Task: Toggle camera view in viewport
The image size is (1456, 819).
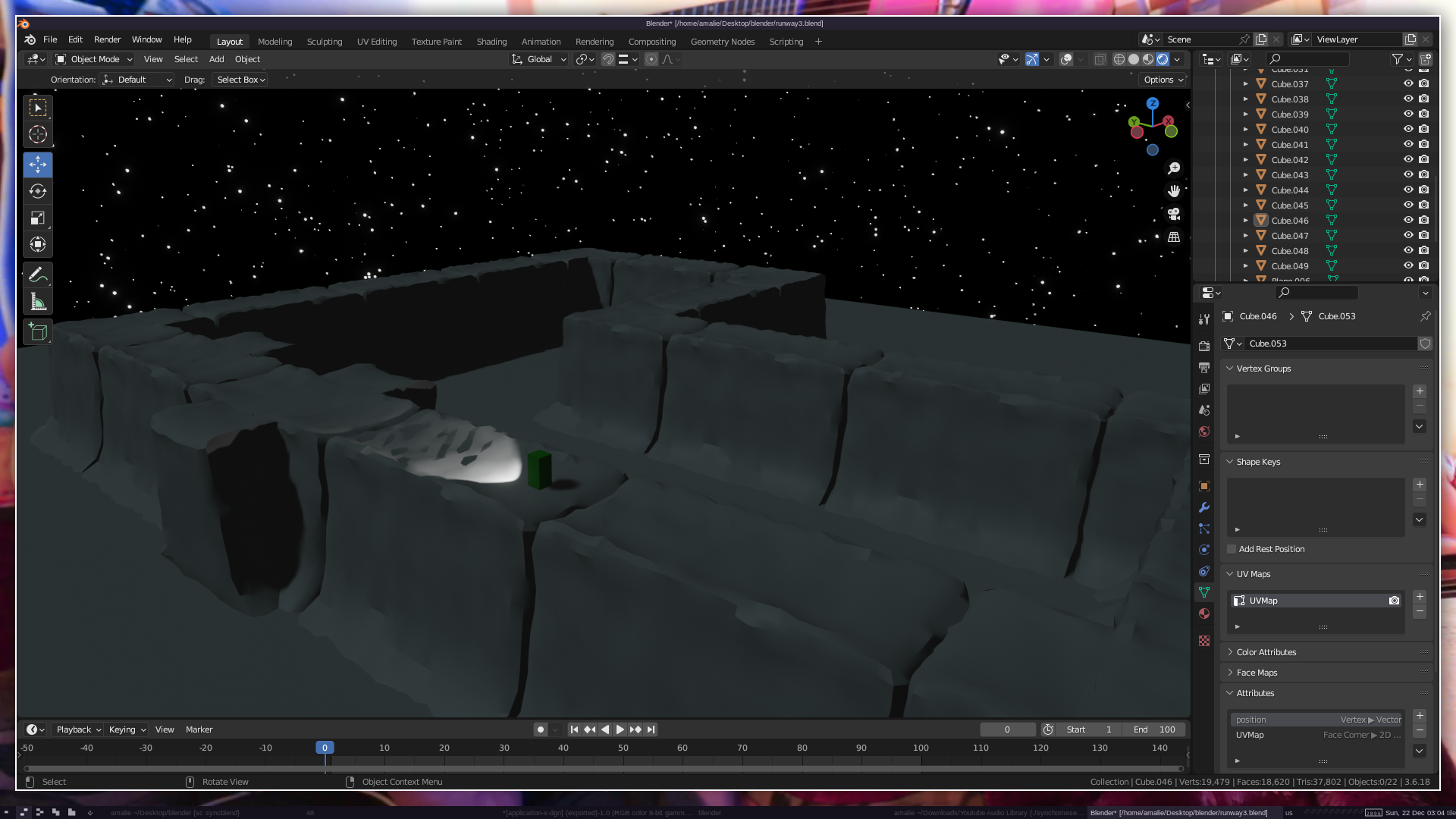Action: (x=1174, y=214)
